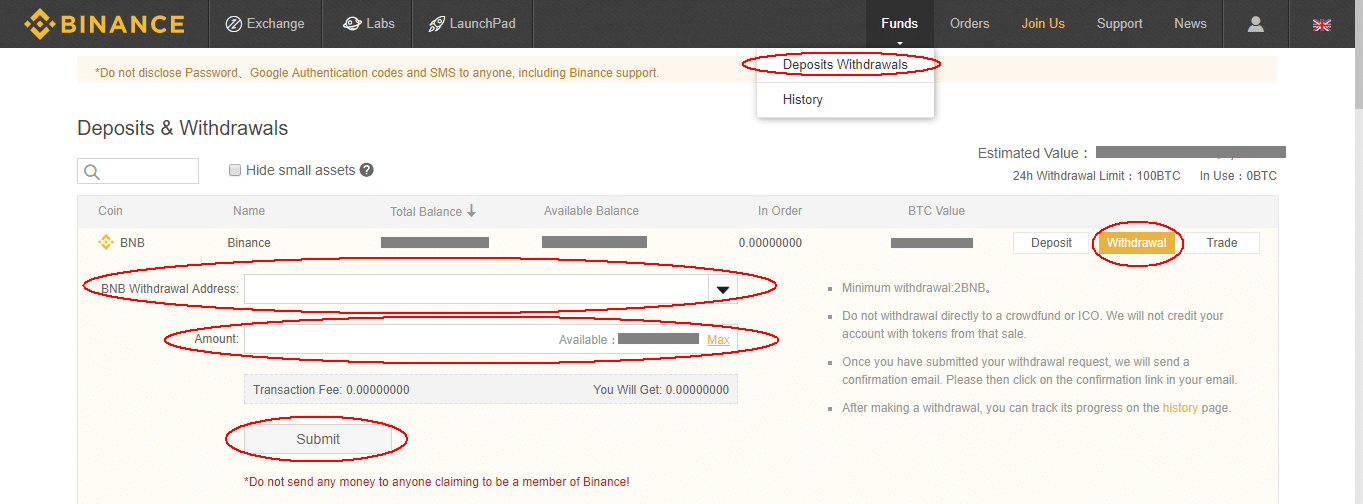Enable the Hide small assets checkbox

coord(235,170)
